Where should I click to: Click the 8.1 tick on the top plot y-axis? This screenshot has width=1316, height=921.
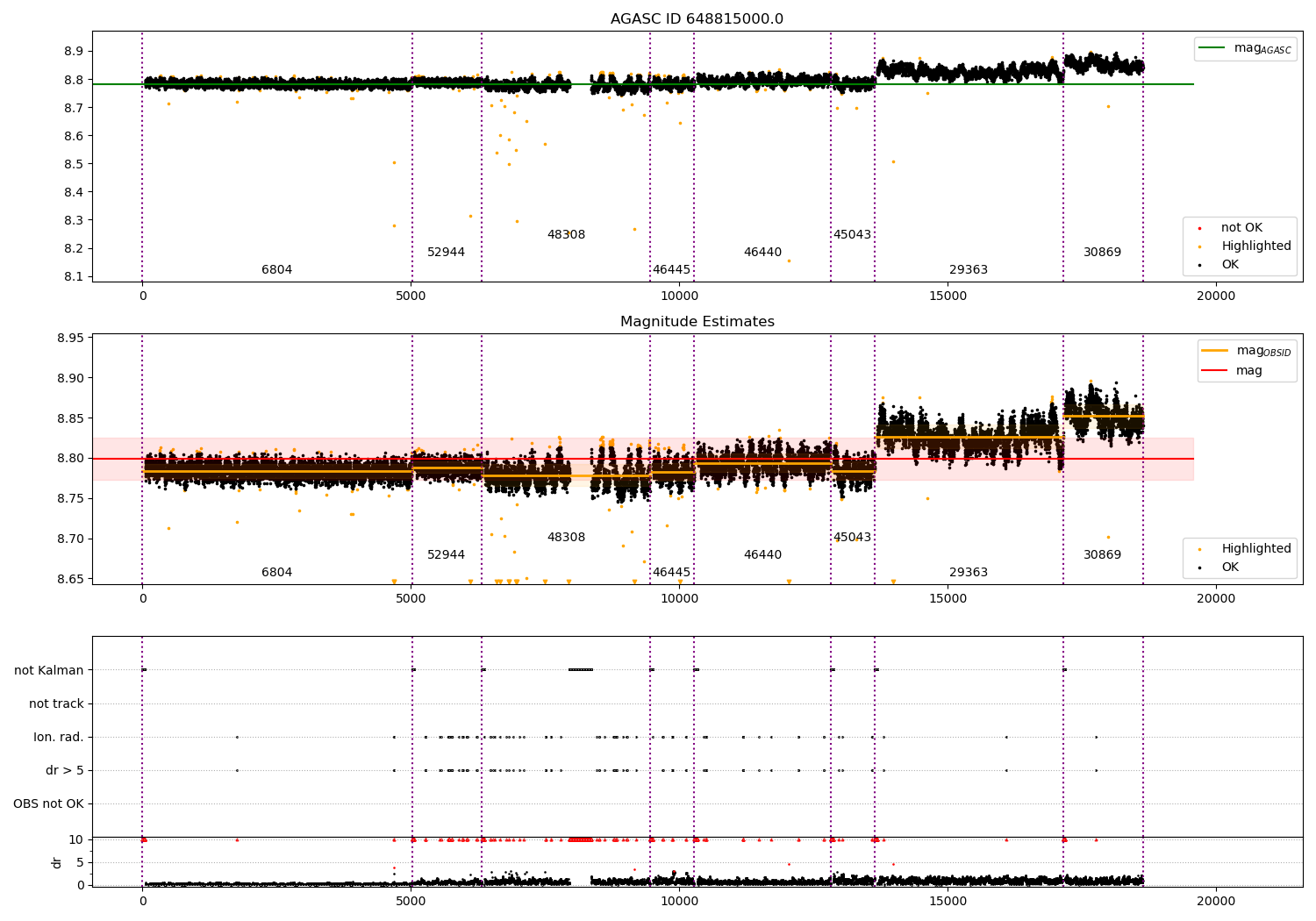(x=74, y=276)
